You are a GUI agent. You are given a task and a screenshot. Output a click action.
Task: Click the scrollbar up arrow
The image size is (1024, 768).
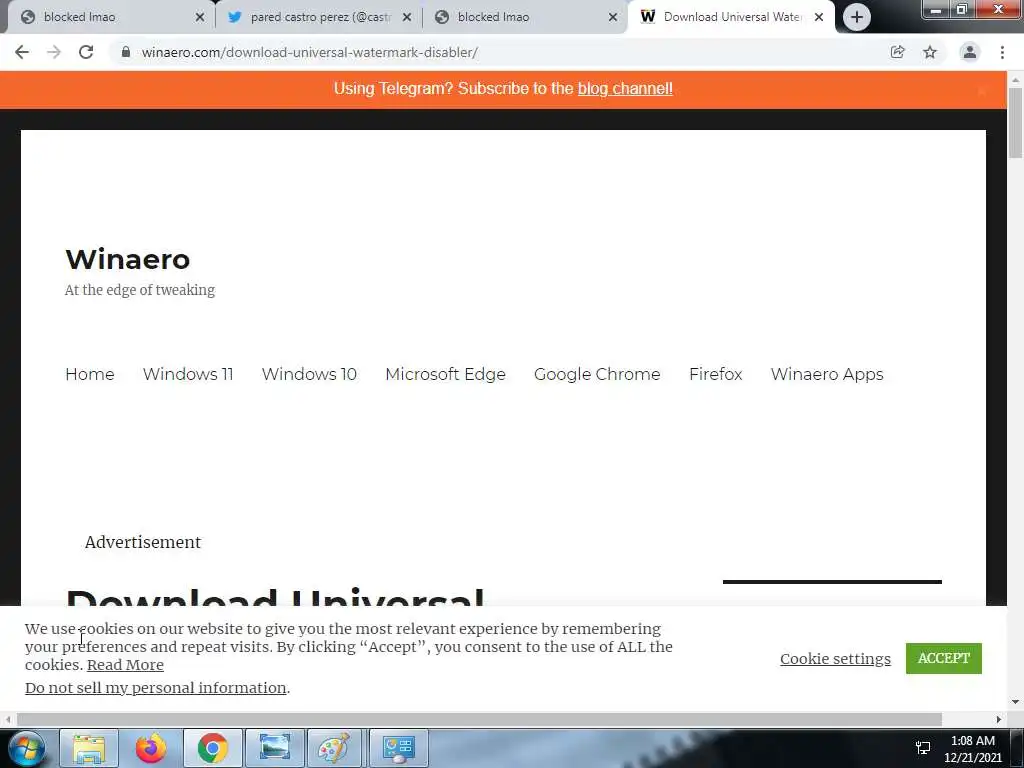click(1016, 80)
